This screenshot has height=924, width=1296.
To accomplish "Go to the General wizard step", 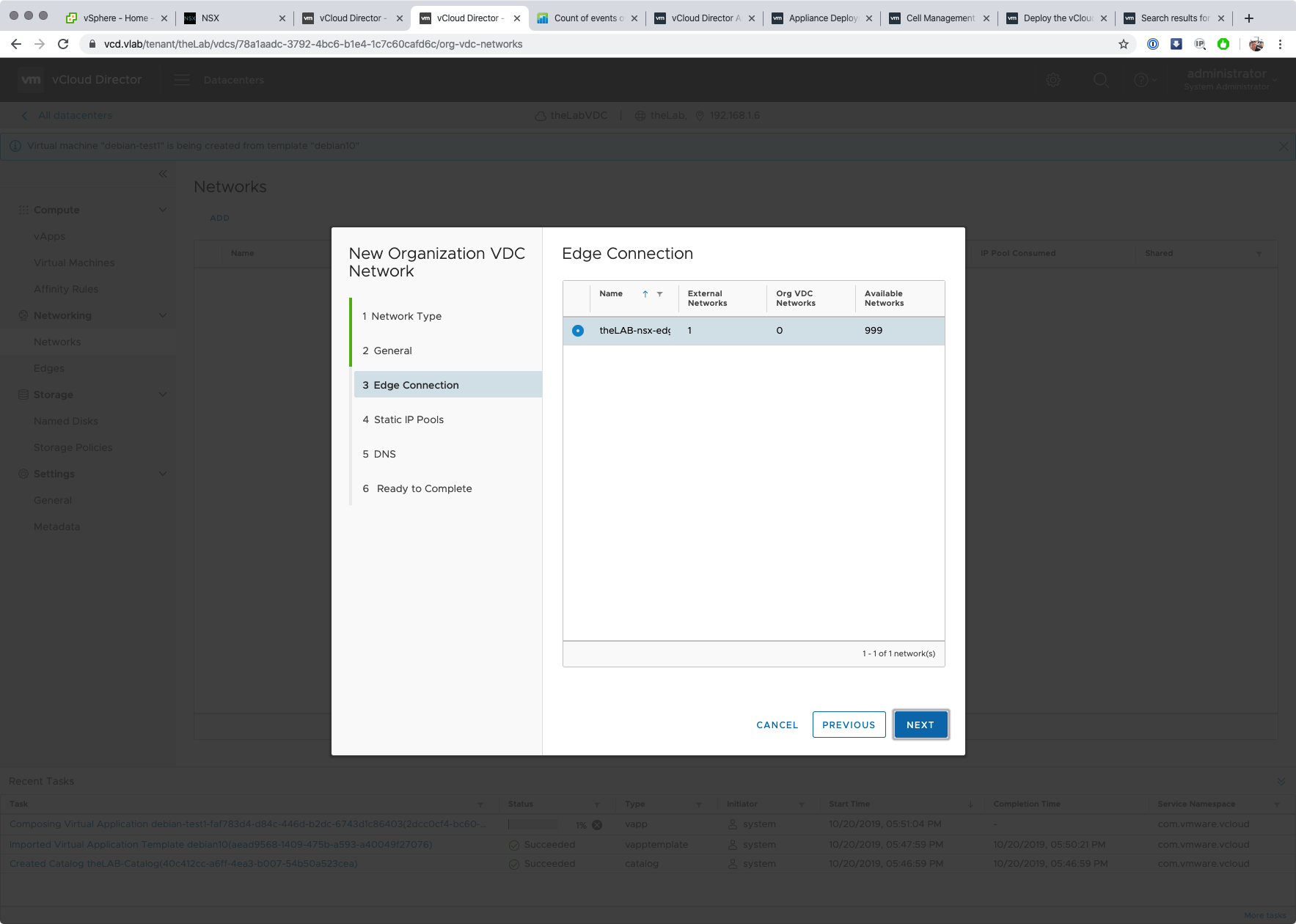I will (x=392, y=351).
